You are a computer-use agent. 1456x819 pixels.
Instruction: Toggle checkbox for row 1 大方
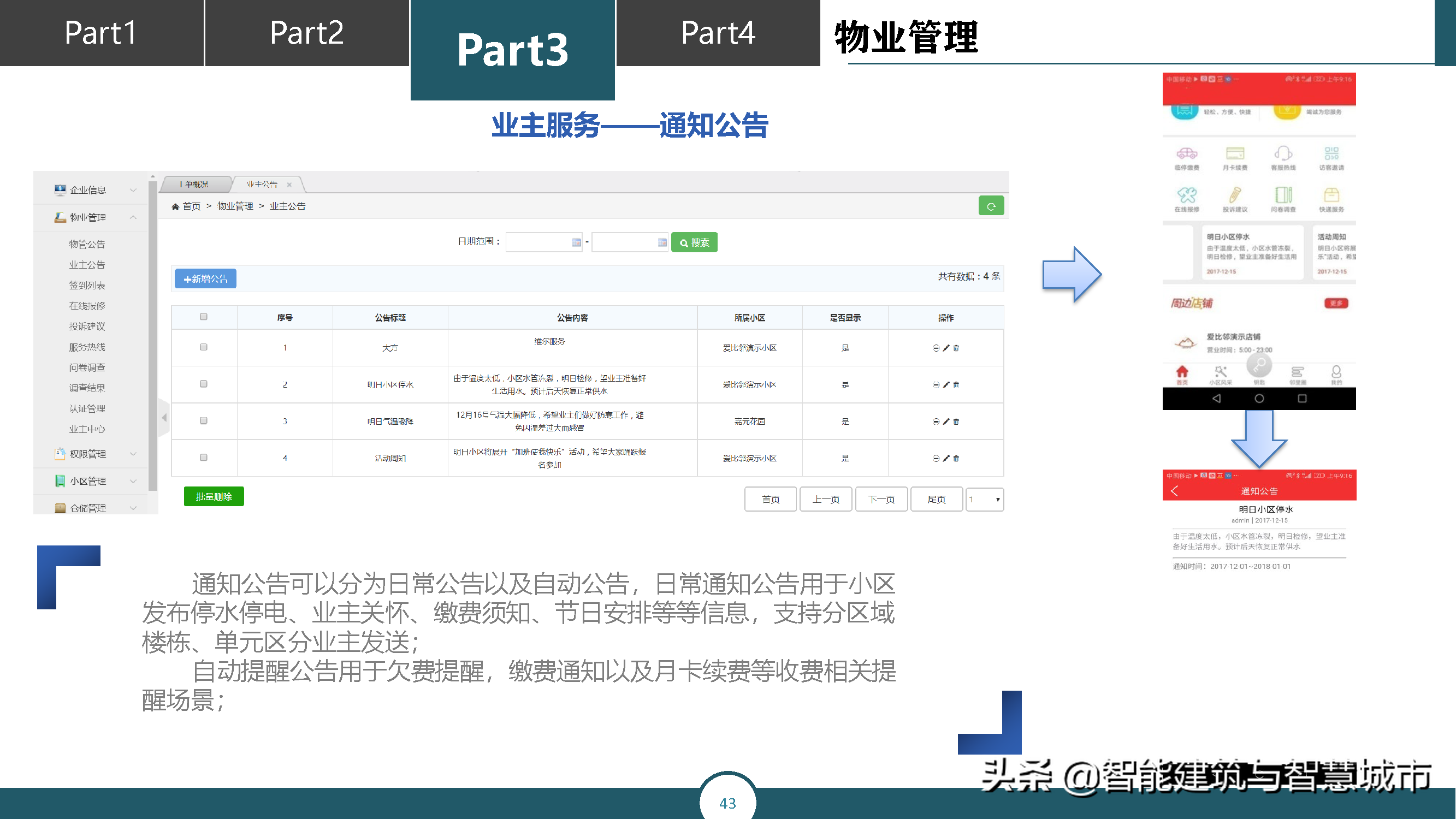pyautogui.click(x=203, y=347)
